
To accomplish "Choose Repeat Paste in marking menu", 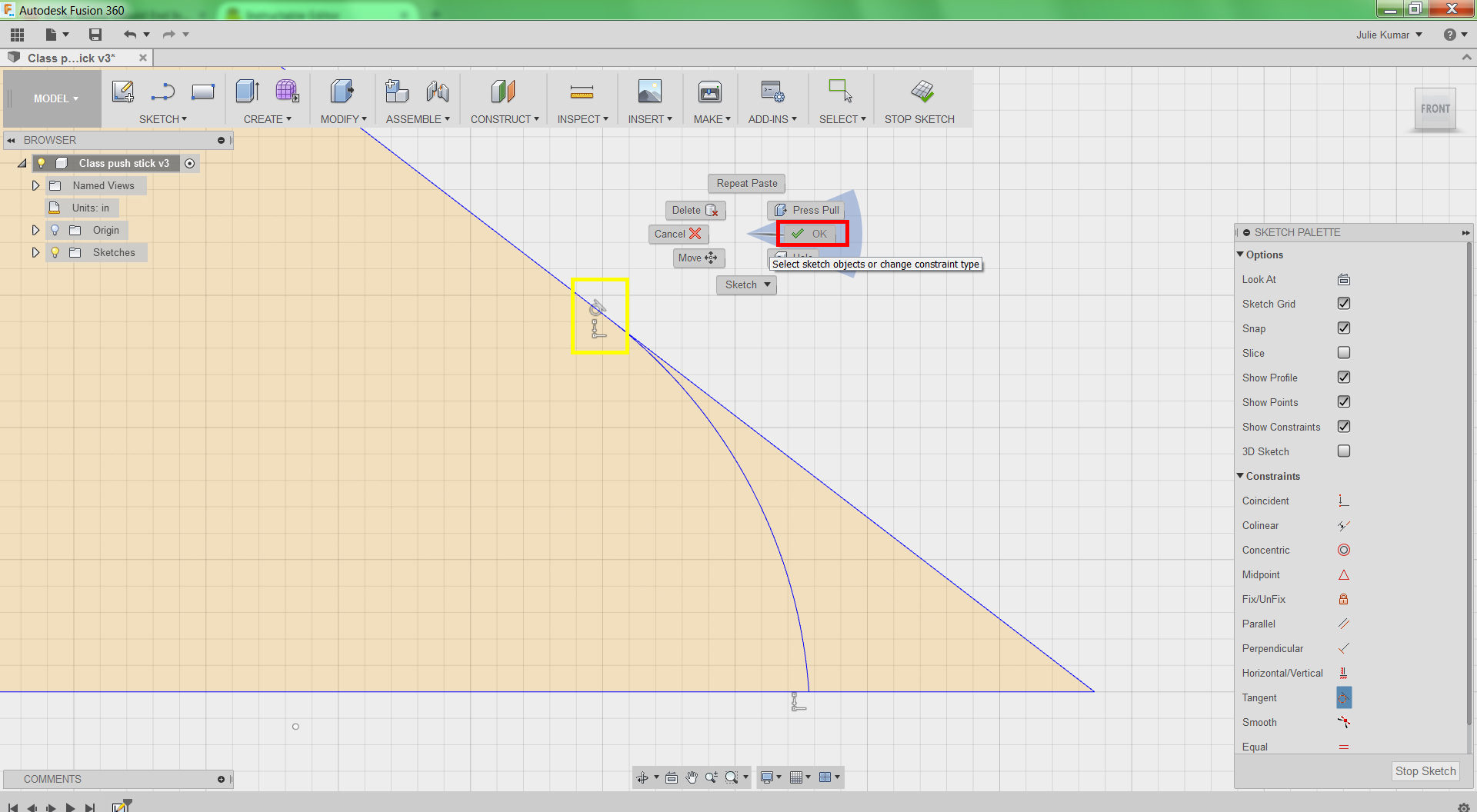I will 747,183.
